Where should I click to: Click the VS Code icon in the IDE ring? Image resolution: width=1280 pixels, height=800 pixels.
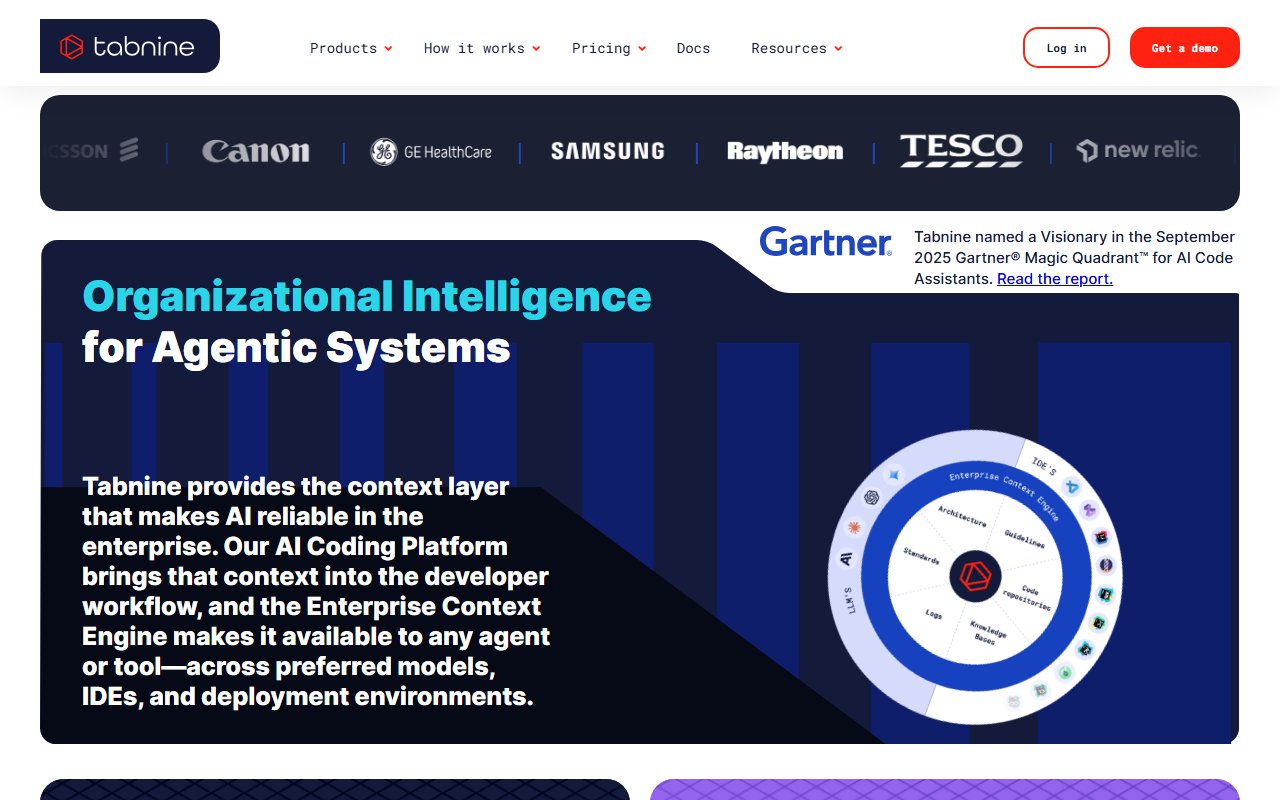pos(1072,487)
